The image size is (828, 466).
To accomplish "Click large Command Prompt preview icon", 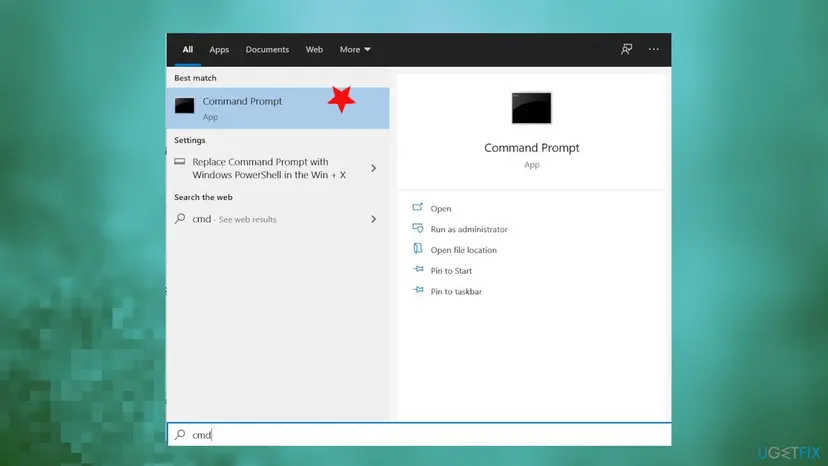I will (x=531, y=108).
